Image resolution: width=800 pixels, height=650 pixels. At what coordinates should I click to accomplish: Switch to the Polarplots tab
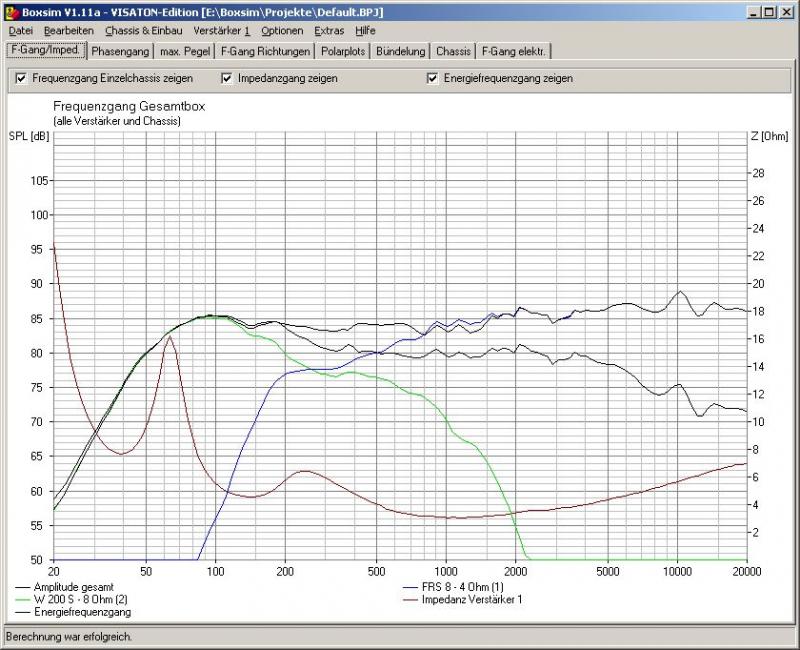[x=343, y=51]
